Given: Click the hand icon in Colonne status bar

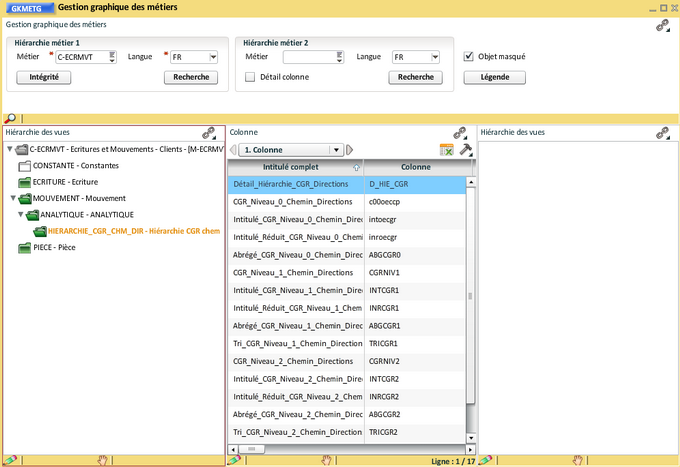Looking at the screenshot, I should click(x=325, y=460).
